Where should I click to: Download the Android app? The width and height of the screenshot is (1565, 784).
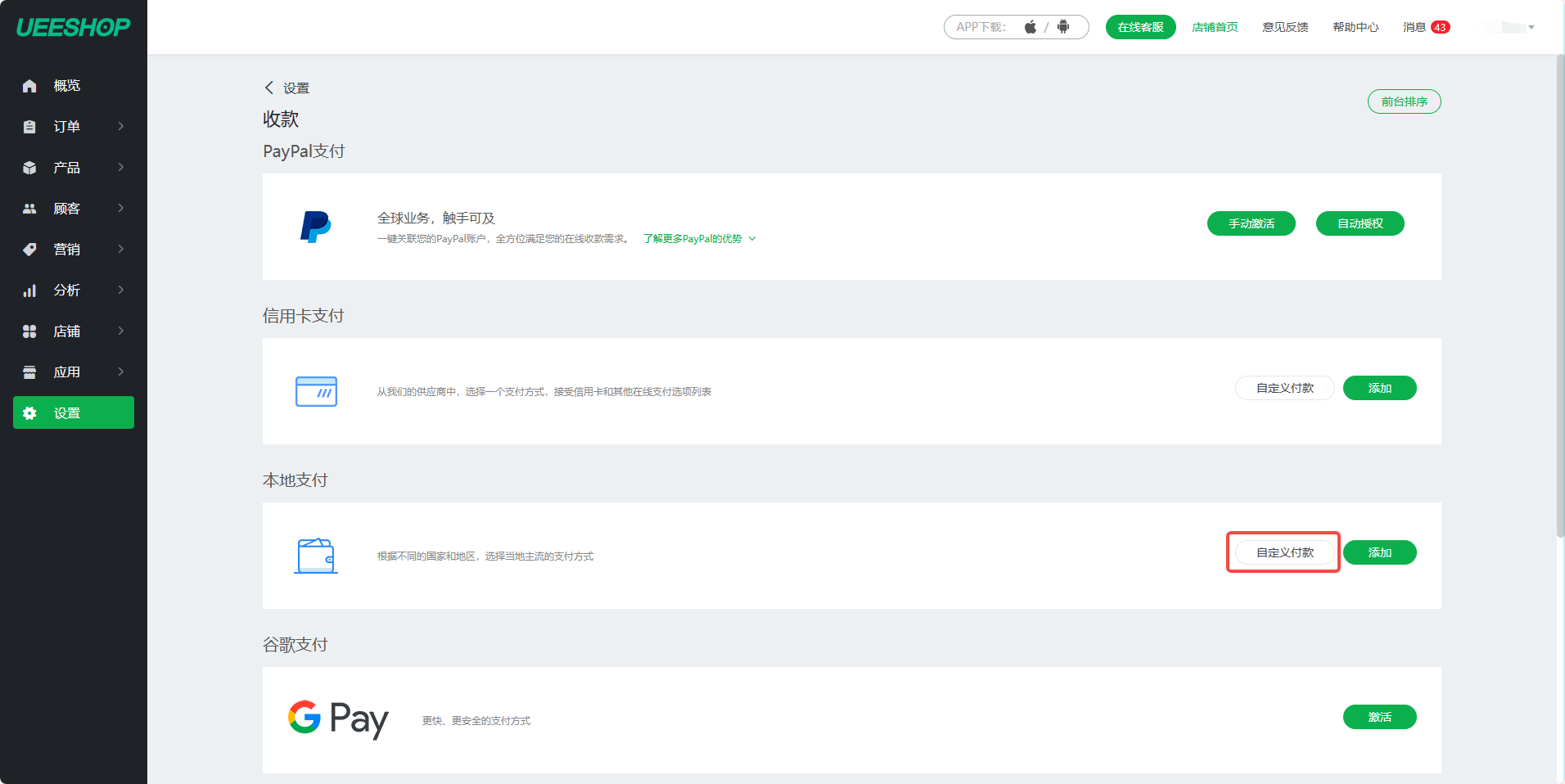(x=1063, y=27)
